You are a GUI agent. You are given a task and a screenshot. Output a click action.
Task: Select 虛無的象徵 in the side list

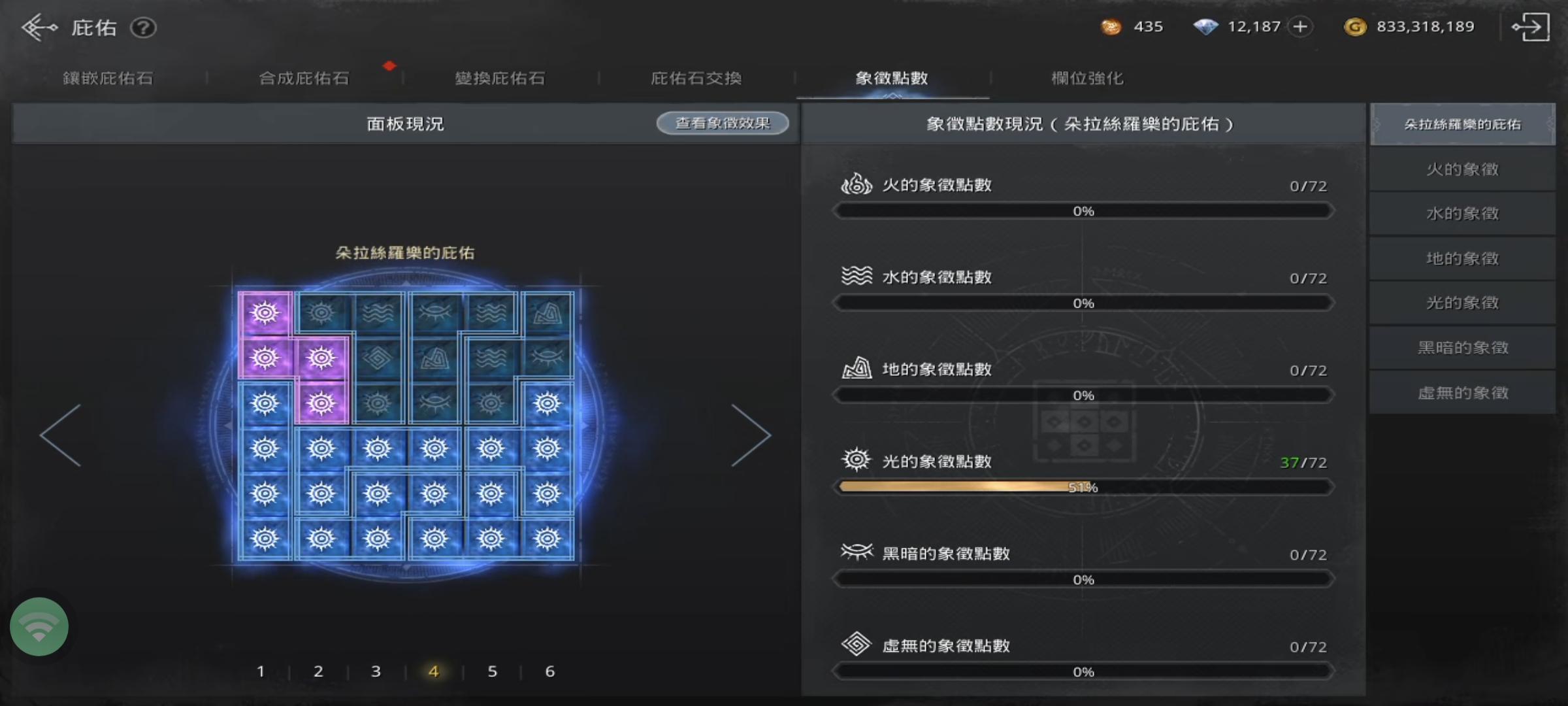[x=1462, y=393]
